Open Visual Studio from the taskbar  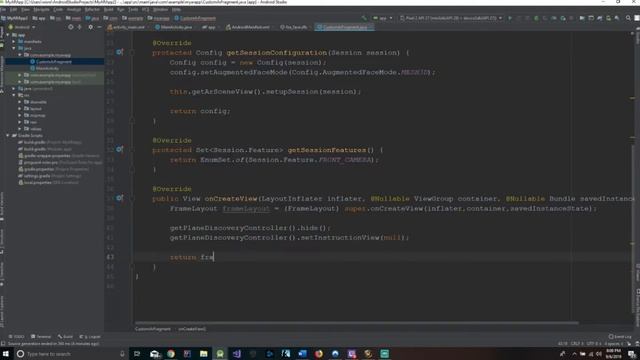[x=237, y=354]
